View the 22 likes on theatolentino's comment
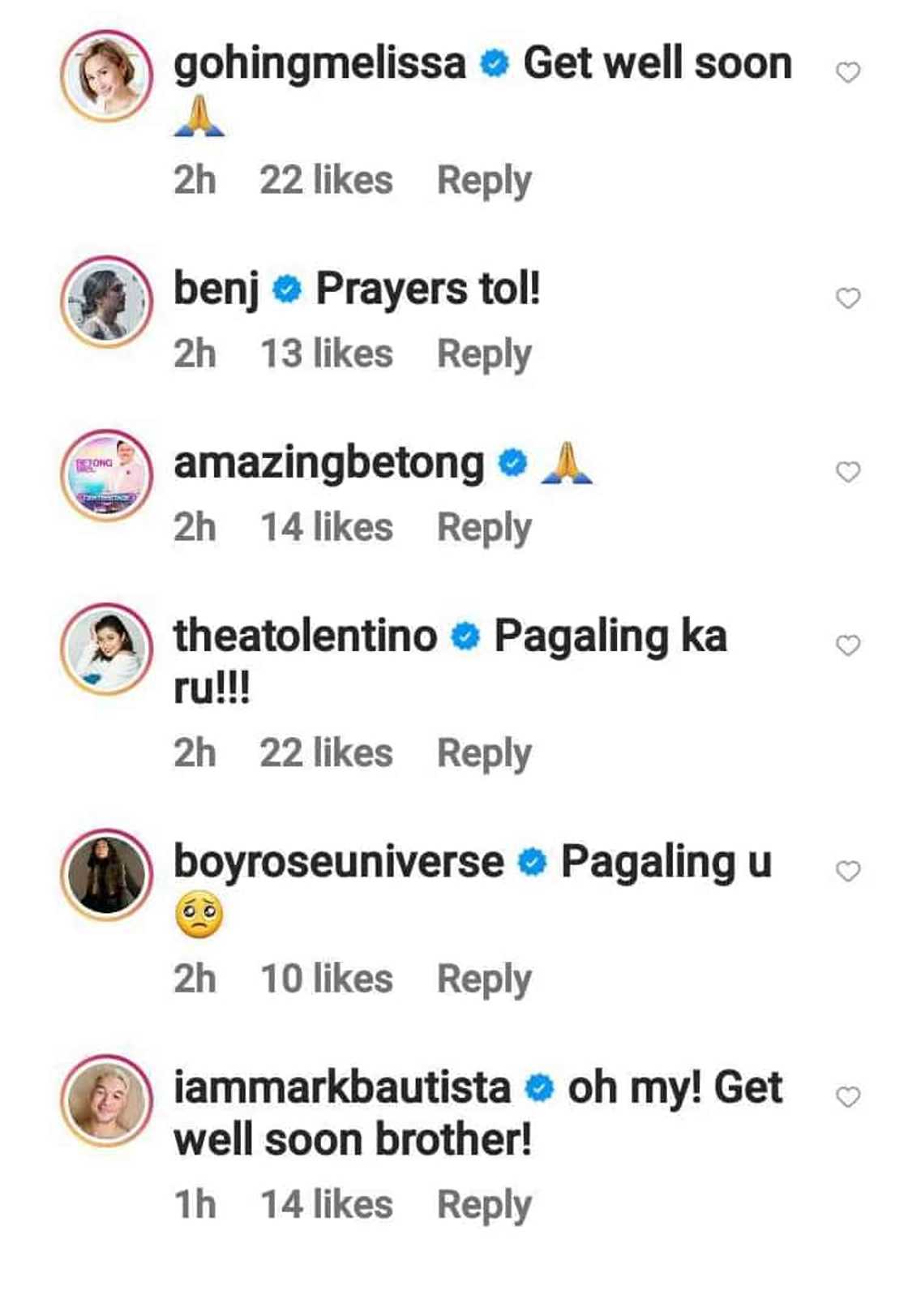This screenshot has height=1316, width=908. pyautogui.click(x=326, y=752)
